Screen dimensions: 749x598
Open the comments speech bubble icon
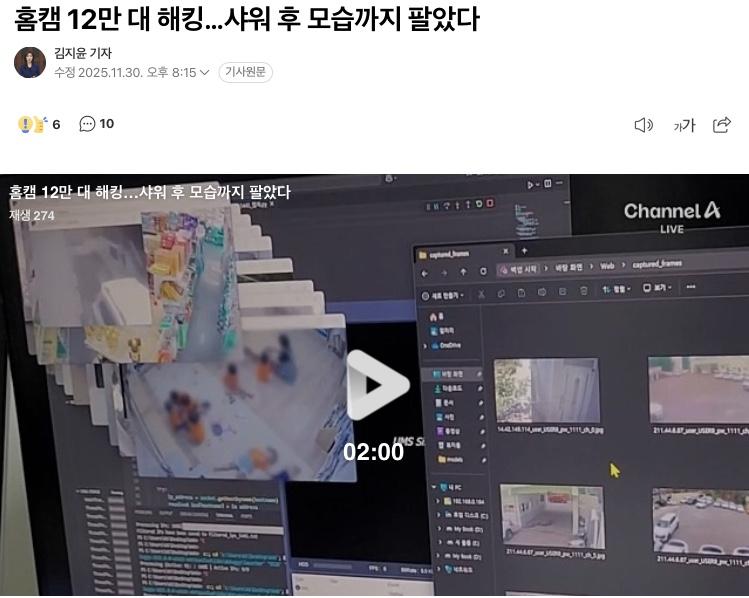click(87, 124)
